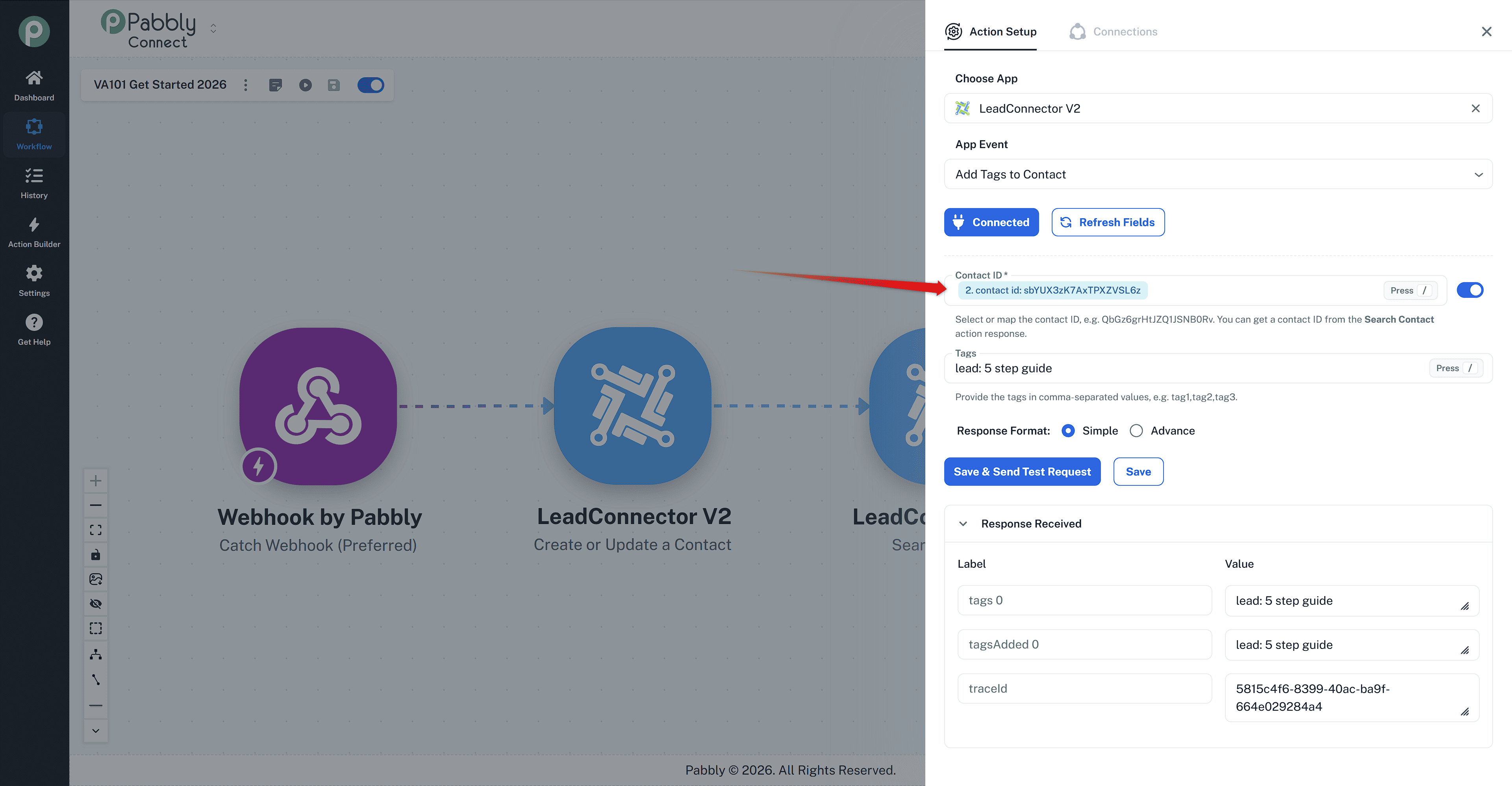Toggle the Contact ID map switch
This screenshot has height=786, width=1512.
coord(1470,290)
